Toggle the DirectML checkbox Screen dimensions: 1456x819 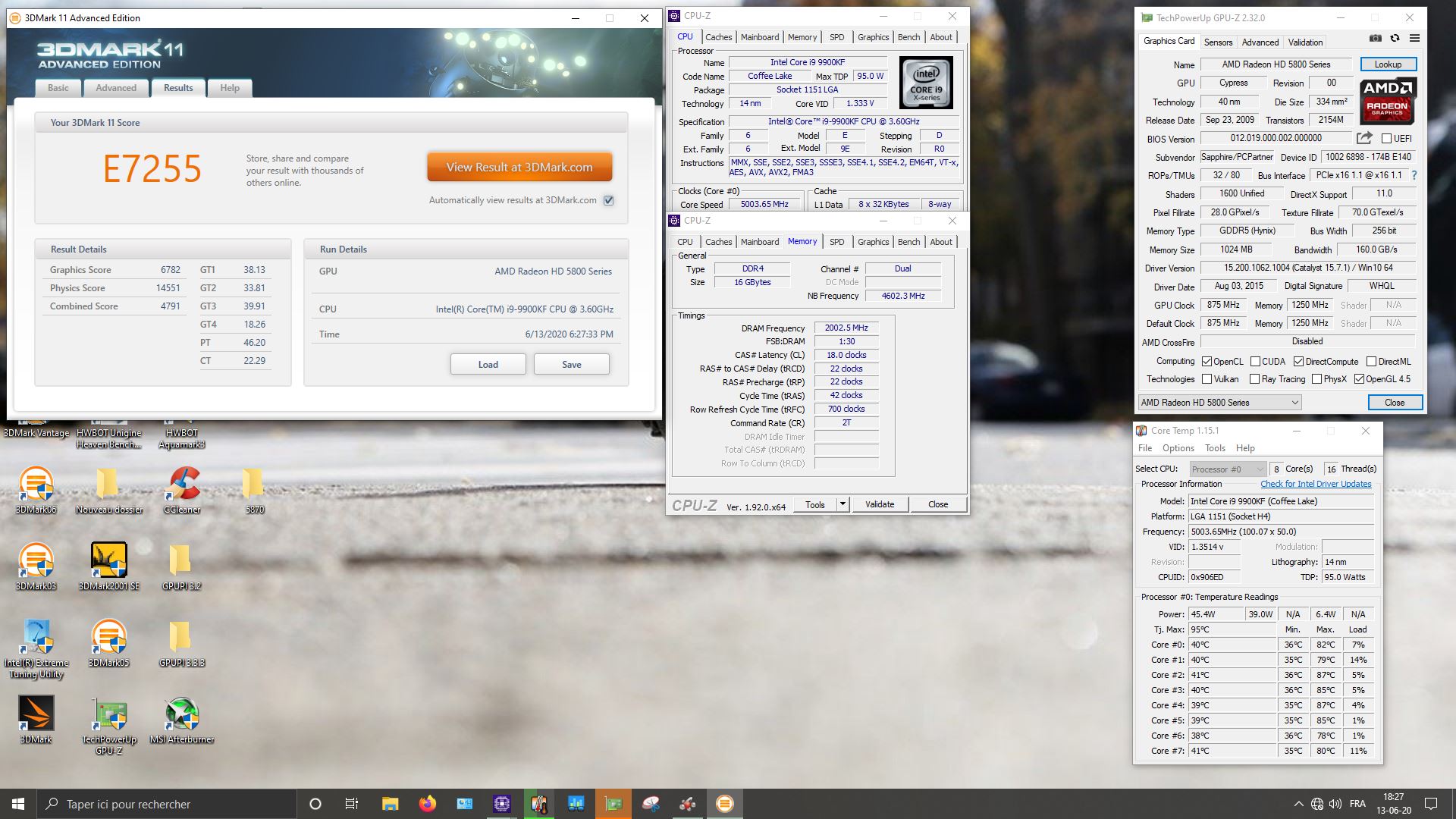coord(1371,362)
